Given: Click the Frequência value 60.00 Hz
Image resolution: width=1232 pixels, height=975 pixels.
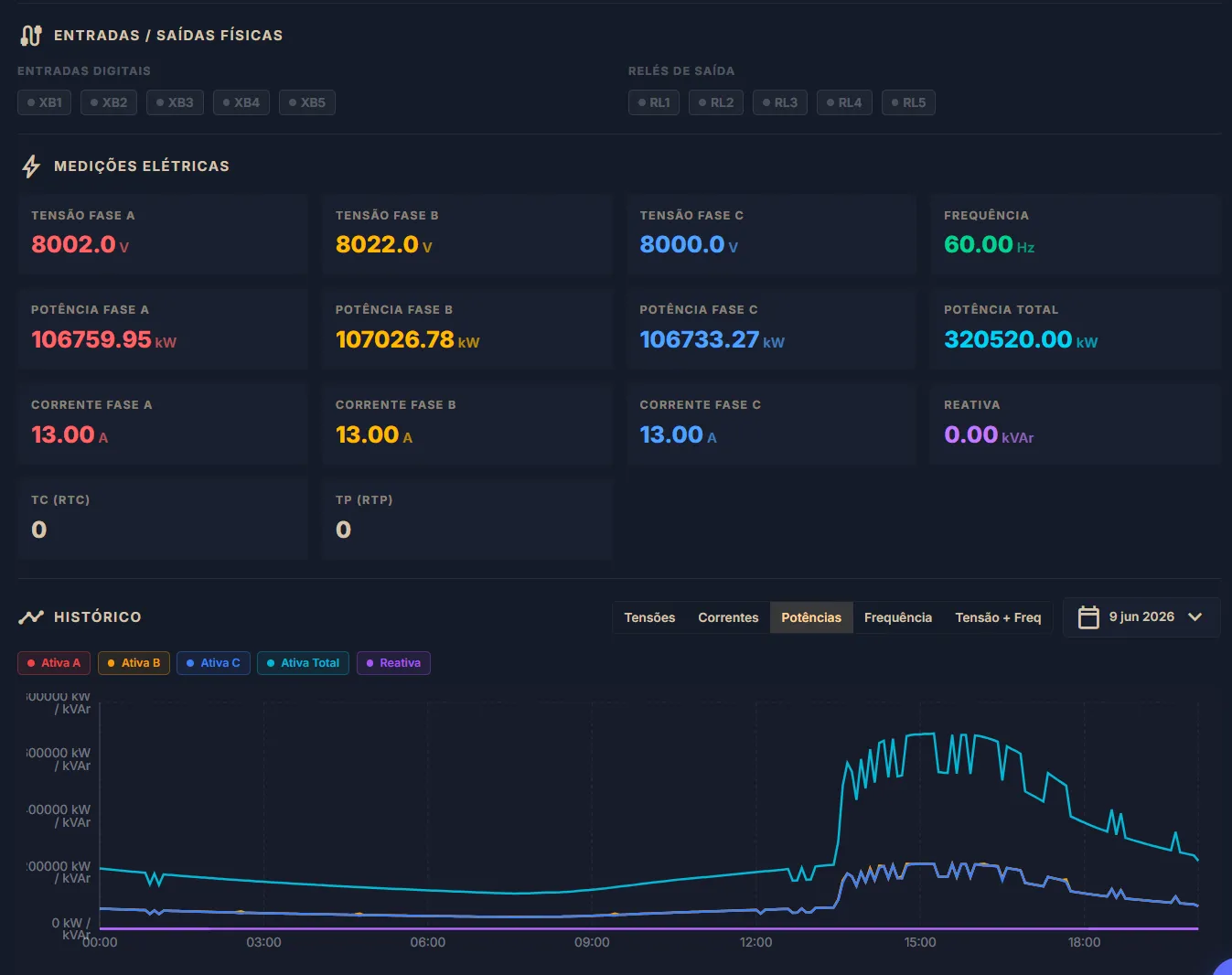Looking at the screenshot, I should pos(989,245).
